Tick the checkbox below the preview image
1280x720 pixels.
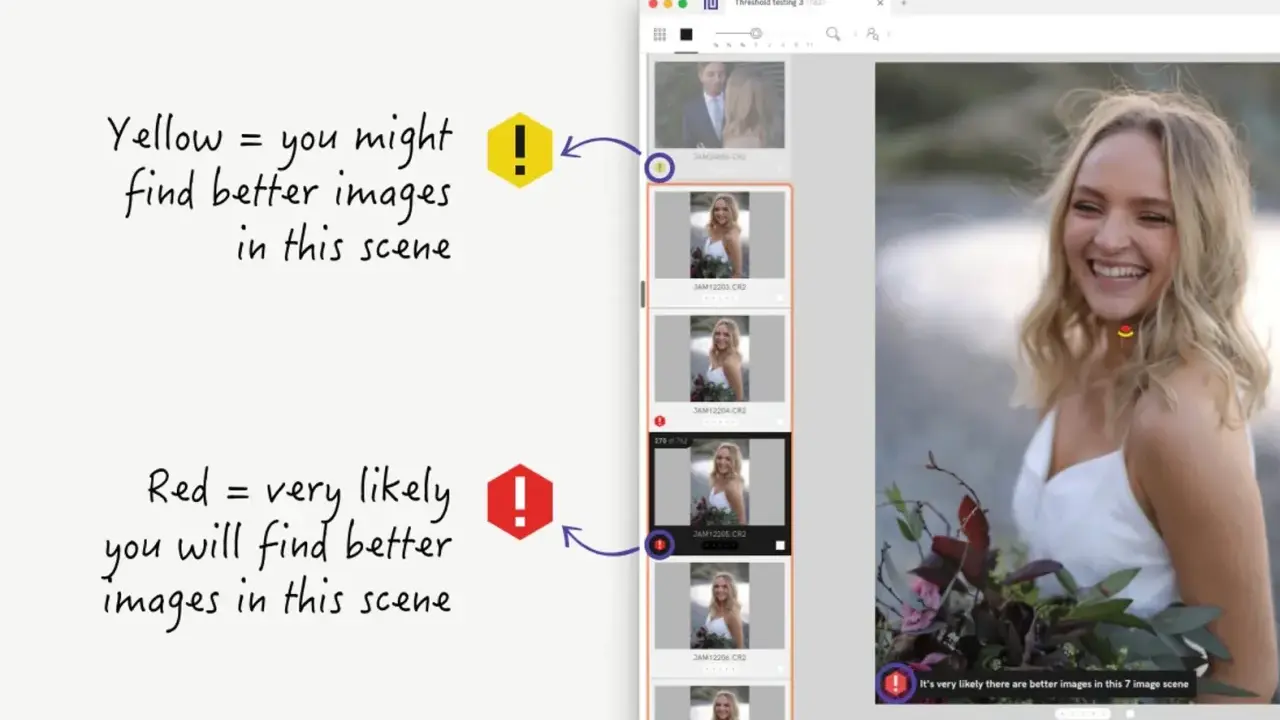[1131, 713]
